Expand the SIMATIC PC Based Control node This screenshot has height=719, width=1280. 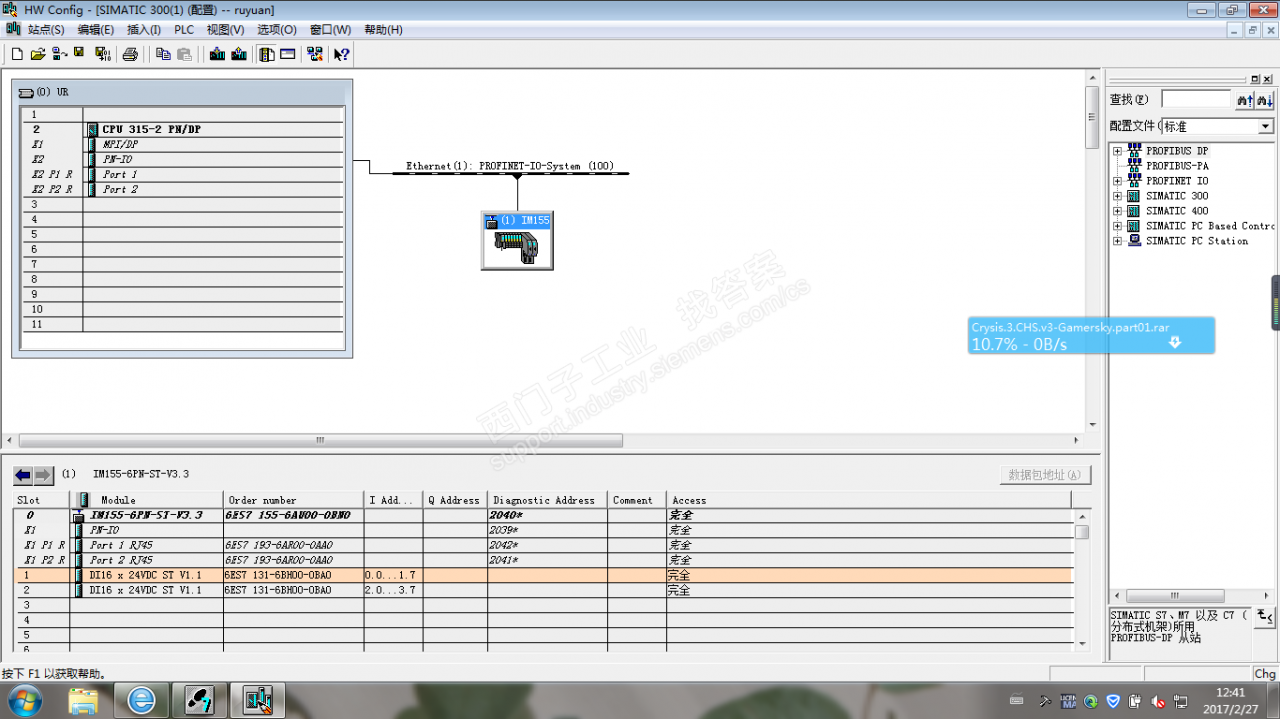point(1117,226)
